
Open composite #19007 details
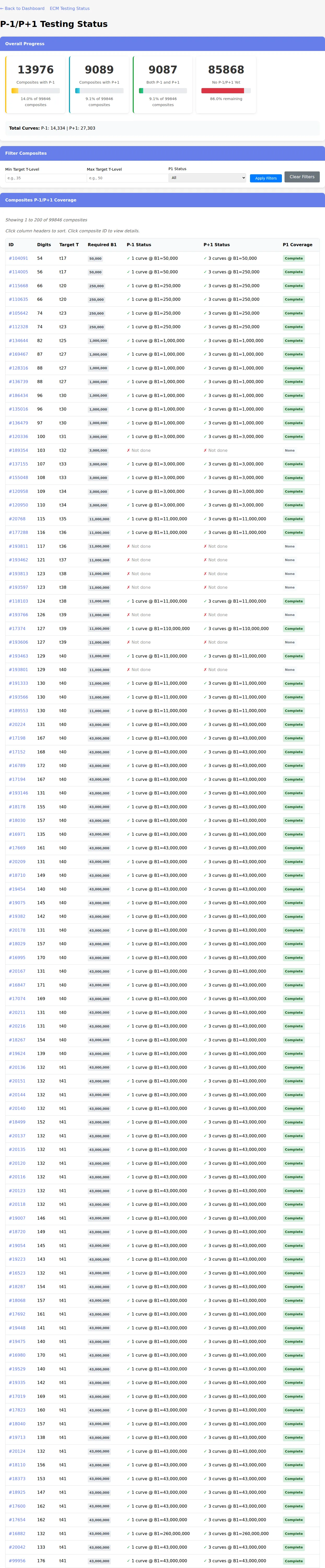(17, 1218)
